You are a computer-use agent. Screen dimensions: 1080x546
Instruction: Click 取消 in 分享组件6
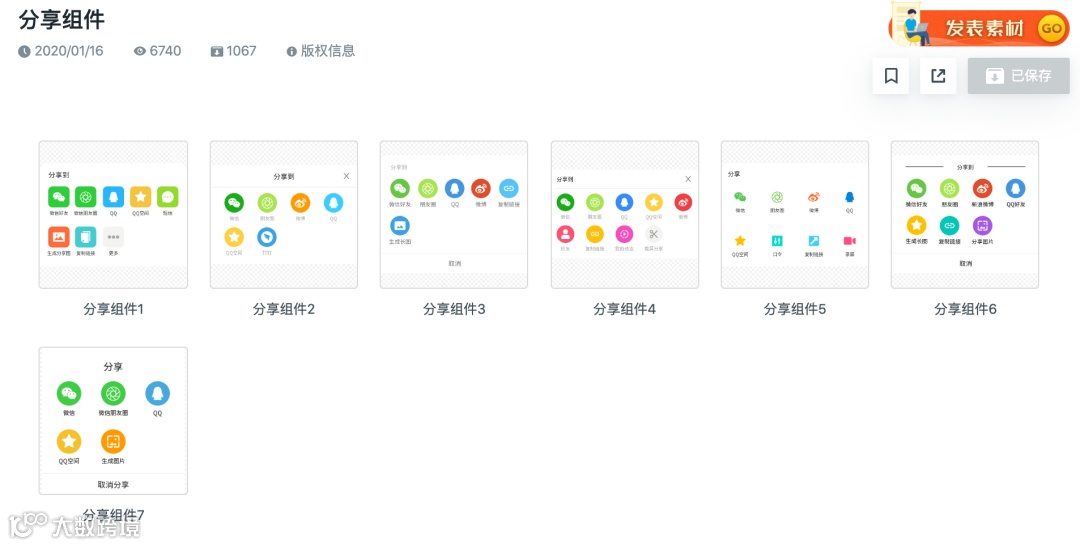pos(965,264)
